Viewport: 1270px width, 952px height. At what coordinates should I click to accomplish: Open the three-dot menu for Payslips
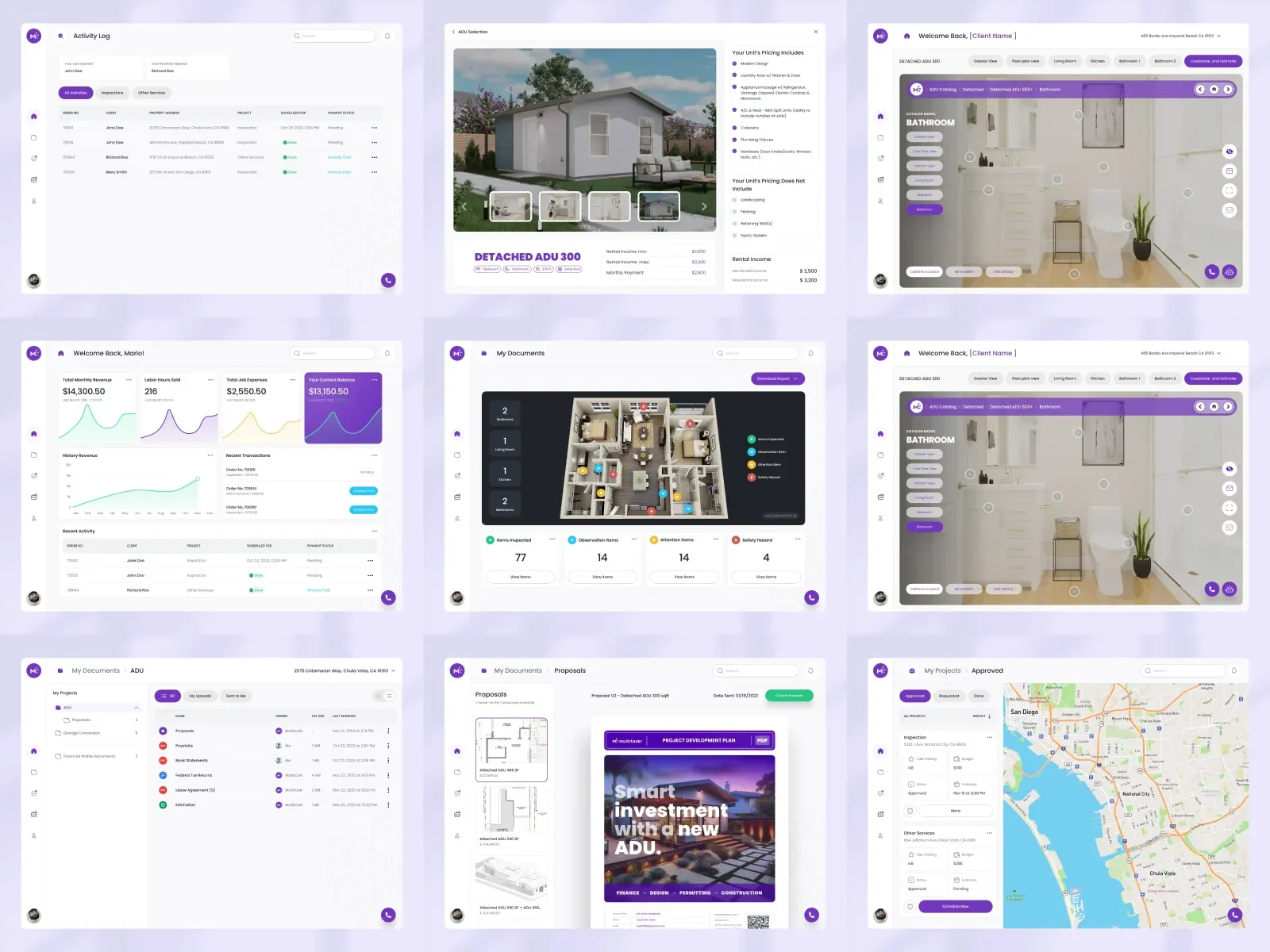pos(388,746)
